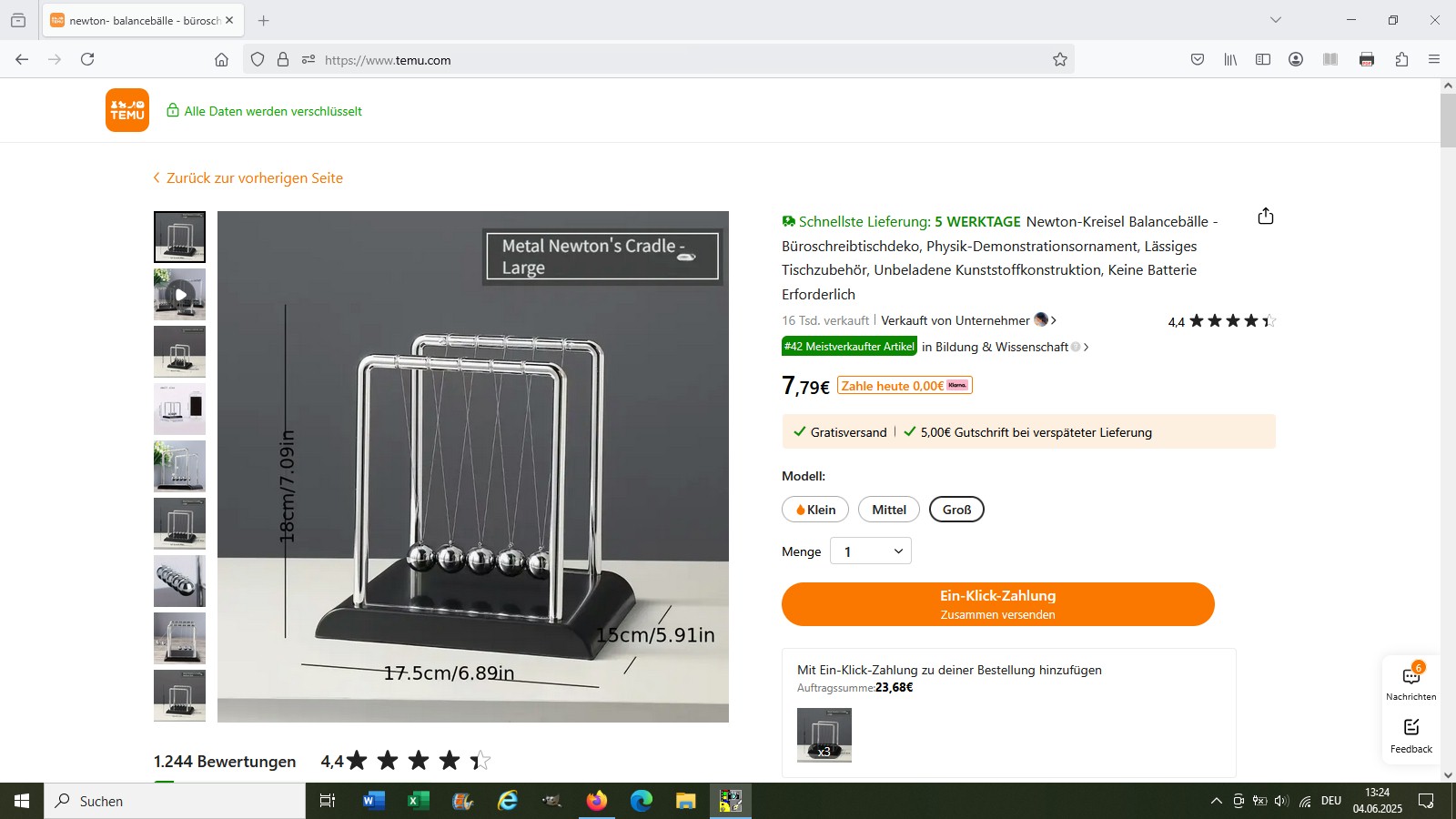Expand Verkauft von Unternehmer seller chevron
The width and height of the screenshot is (1456, 819).
click(x=1054, y=320)
